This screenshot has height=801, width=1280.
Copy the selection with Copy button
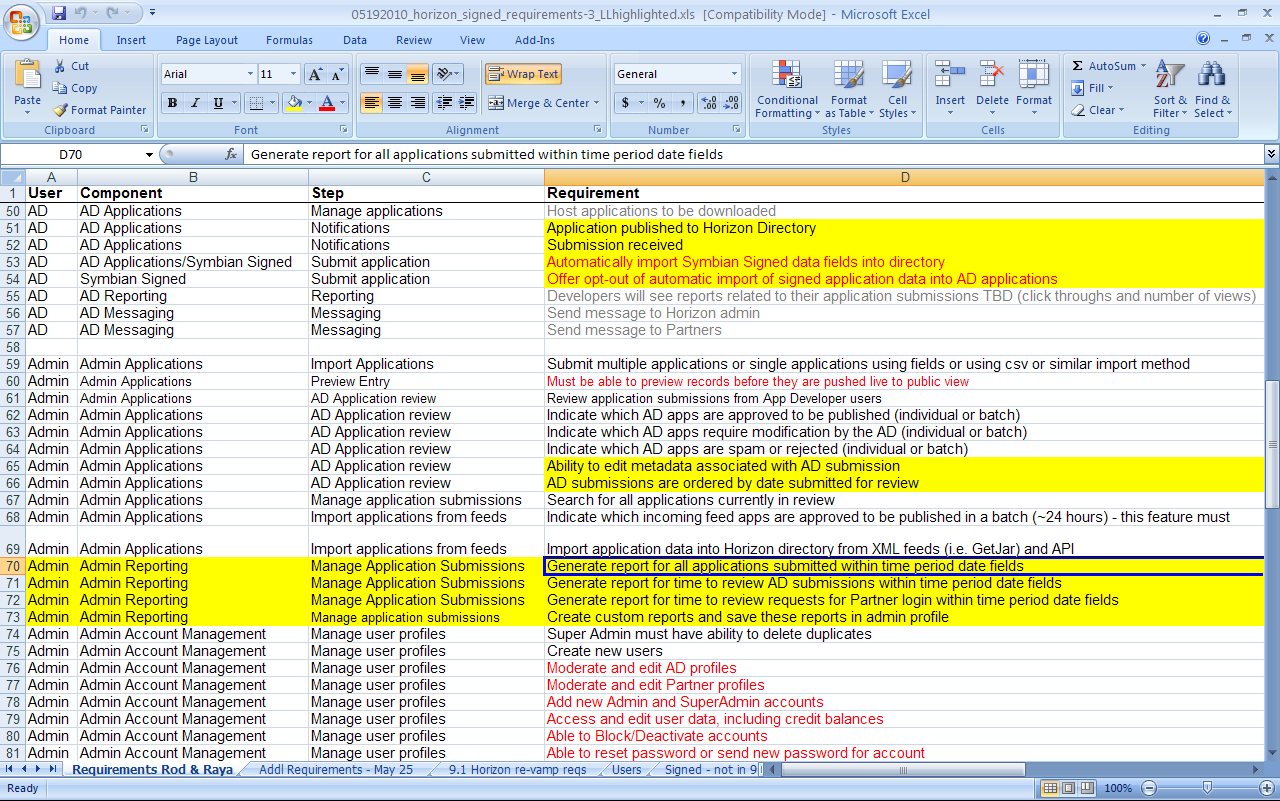pyautogui.click(x=75, y=88)
